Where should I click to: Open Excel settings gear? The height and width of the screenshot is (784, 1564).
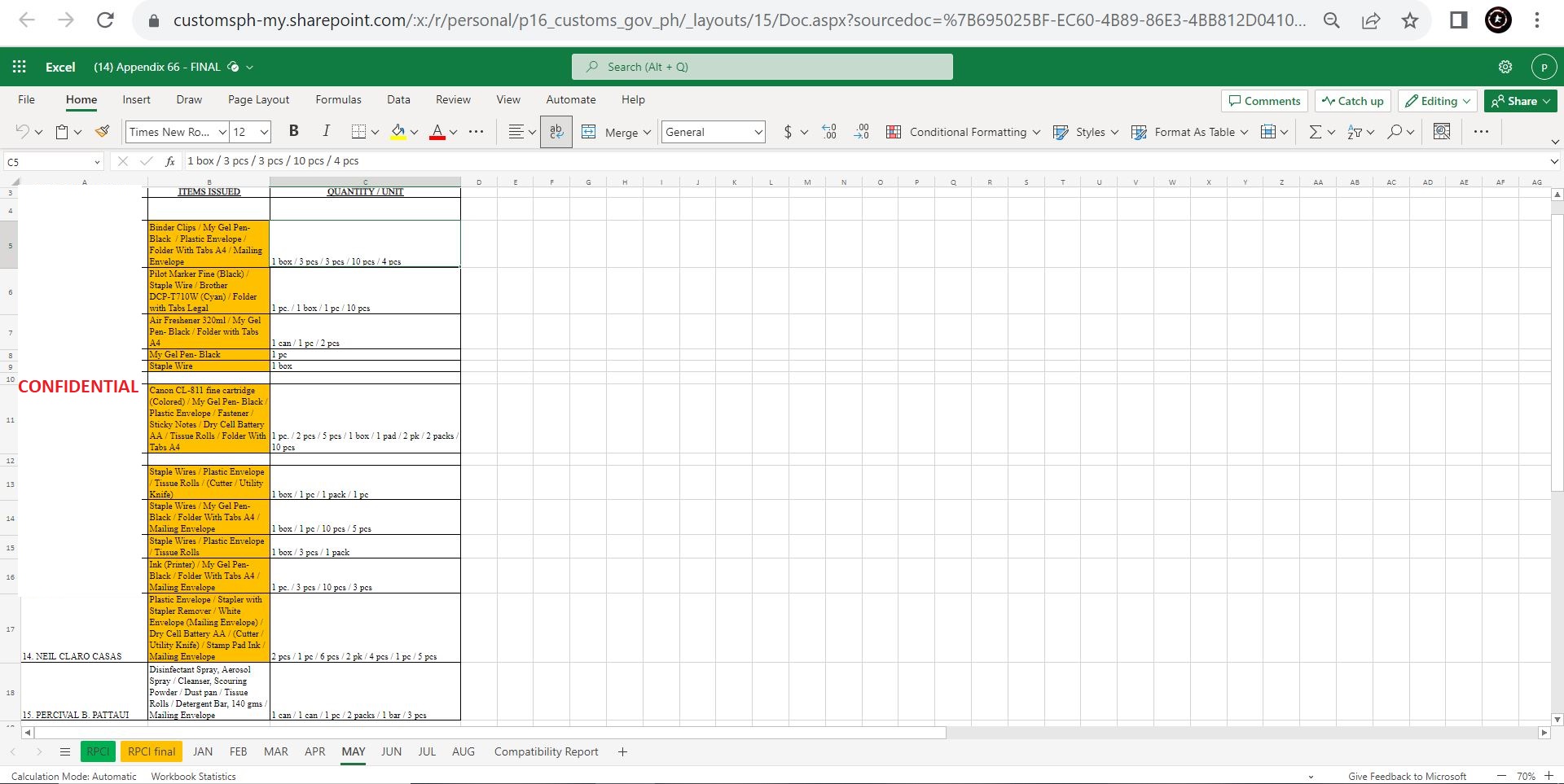coord(1505,67)
